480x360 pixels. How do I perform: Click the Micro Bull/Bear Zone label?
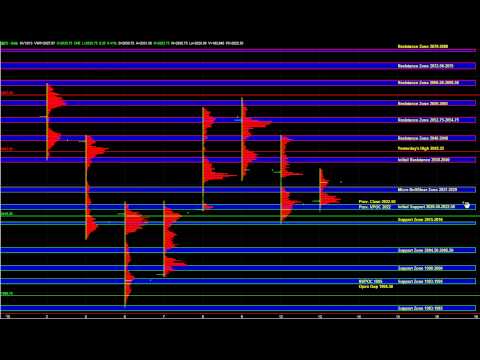pos(427,189)
